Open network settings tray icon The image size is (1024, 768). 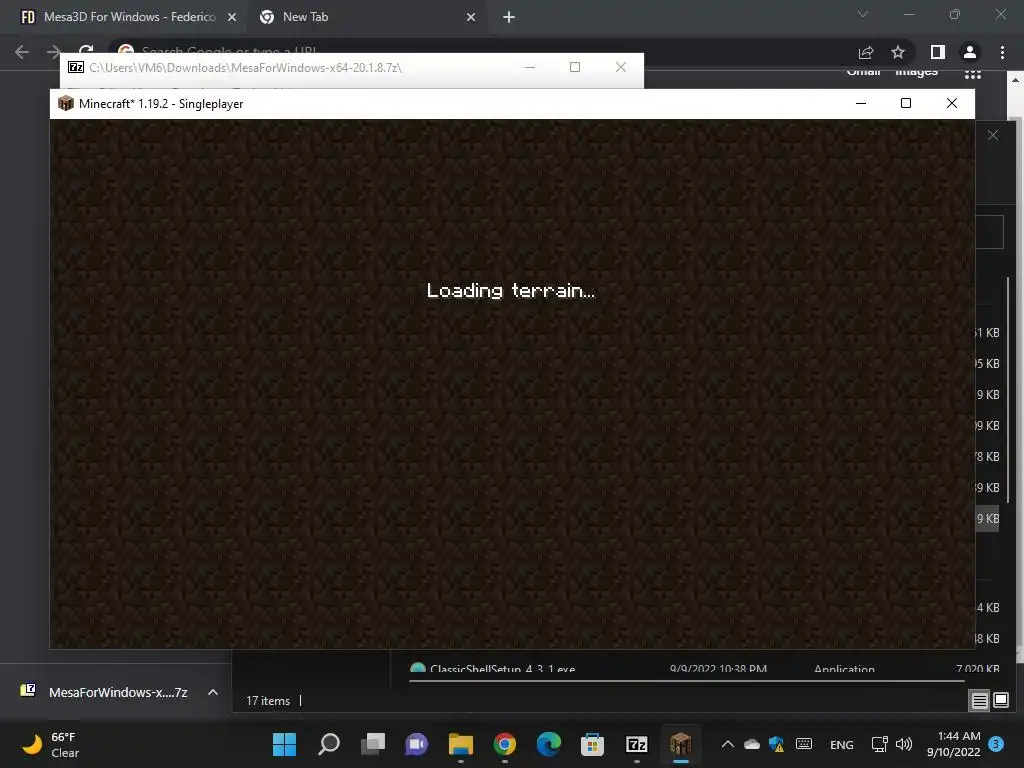[880, 744]
